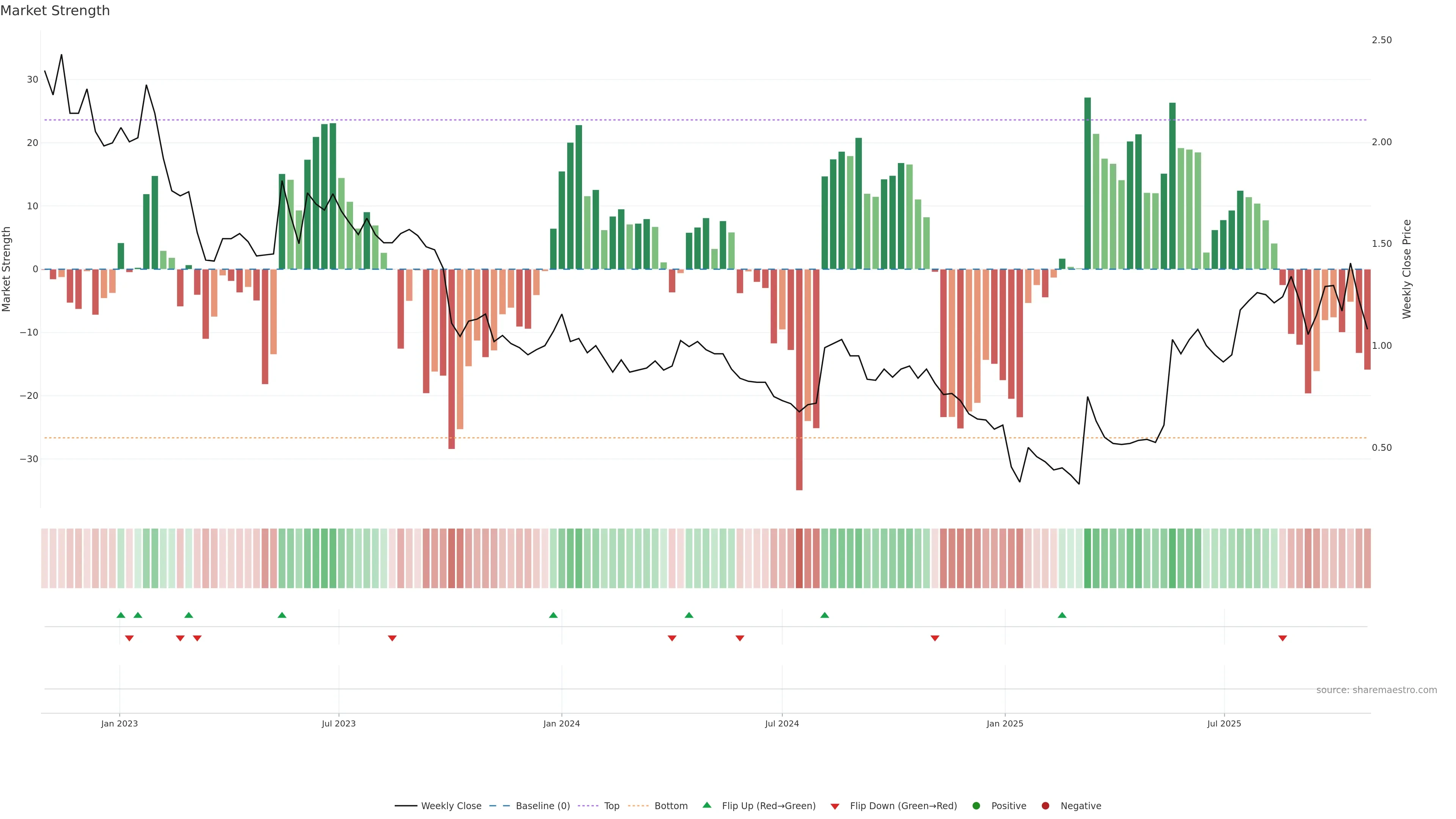Click the dark red Negative legend dot
The height and width of the screenshot is (819, 1456).
pyautogui.click(x=1045, y=806)
